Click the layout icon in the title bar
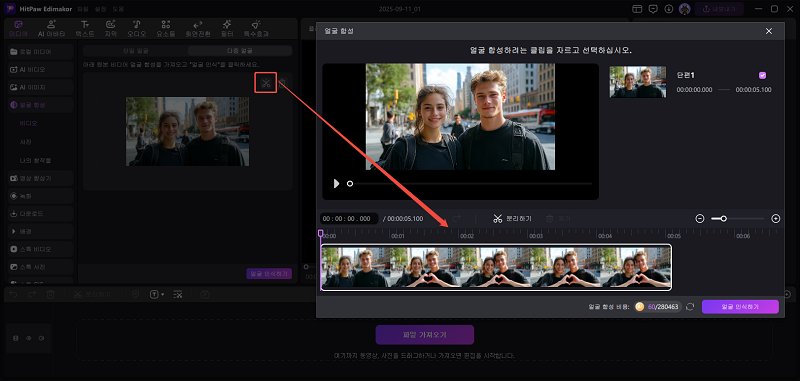 [637, 9]
